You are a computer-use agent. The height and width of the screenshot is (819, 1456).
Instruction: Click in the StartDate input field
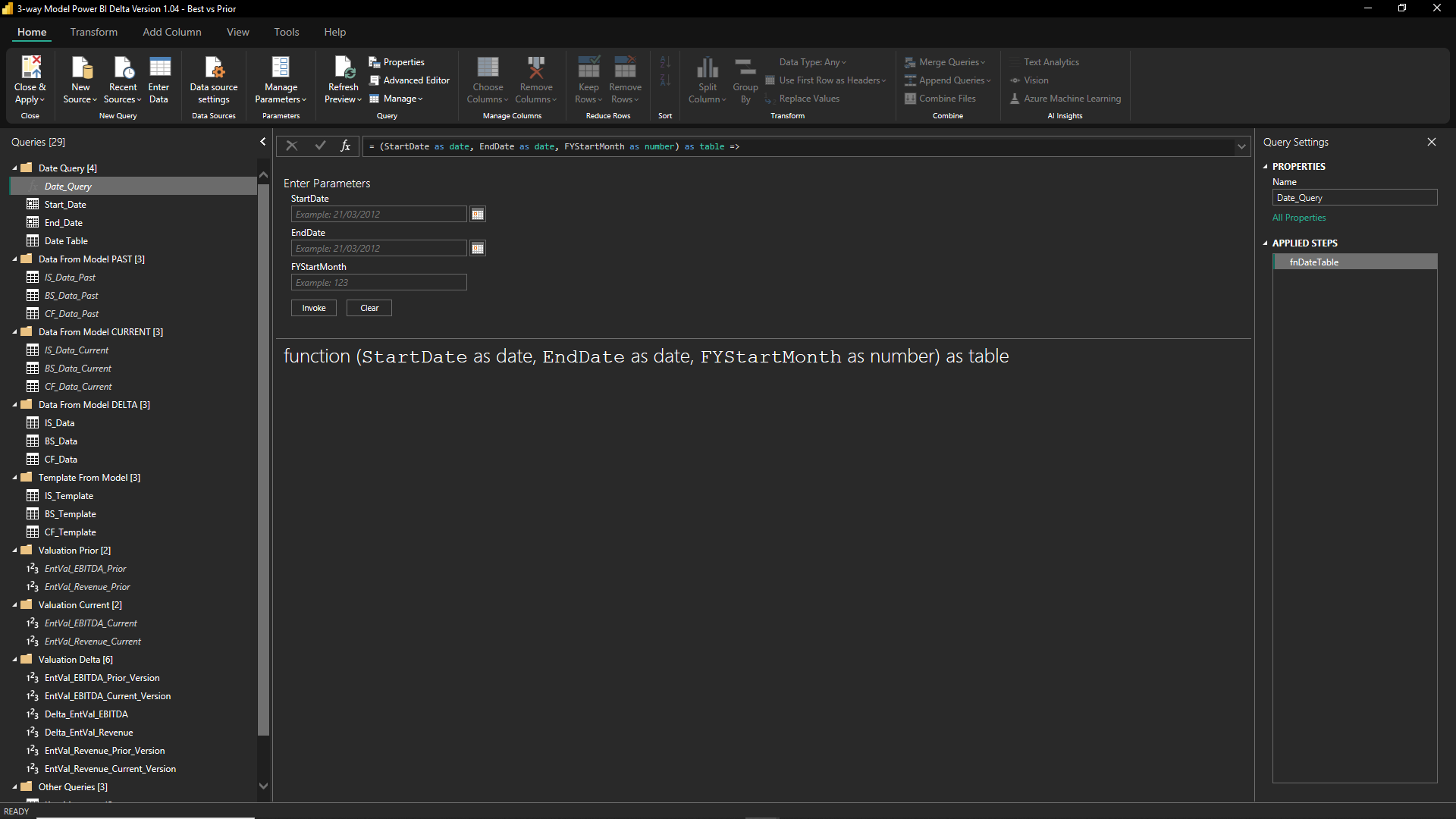(x=379, y=215)
